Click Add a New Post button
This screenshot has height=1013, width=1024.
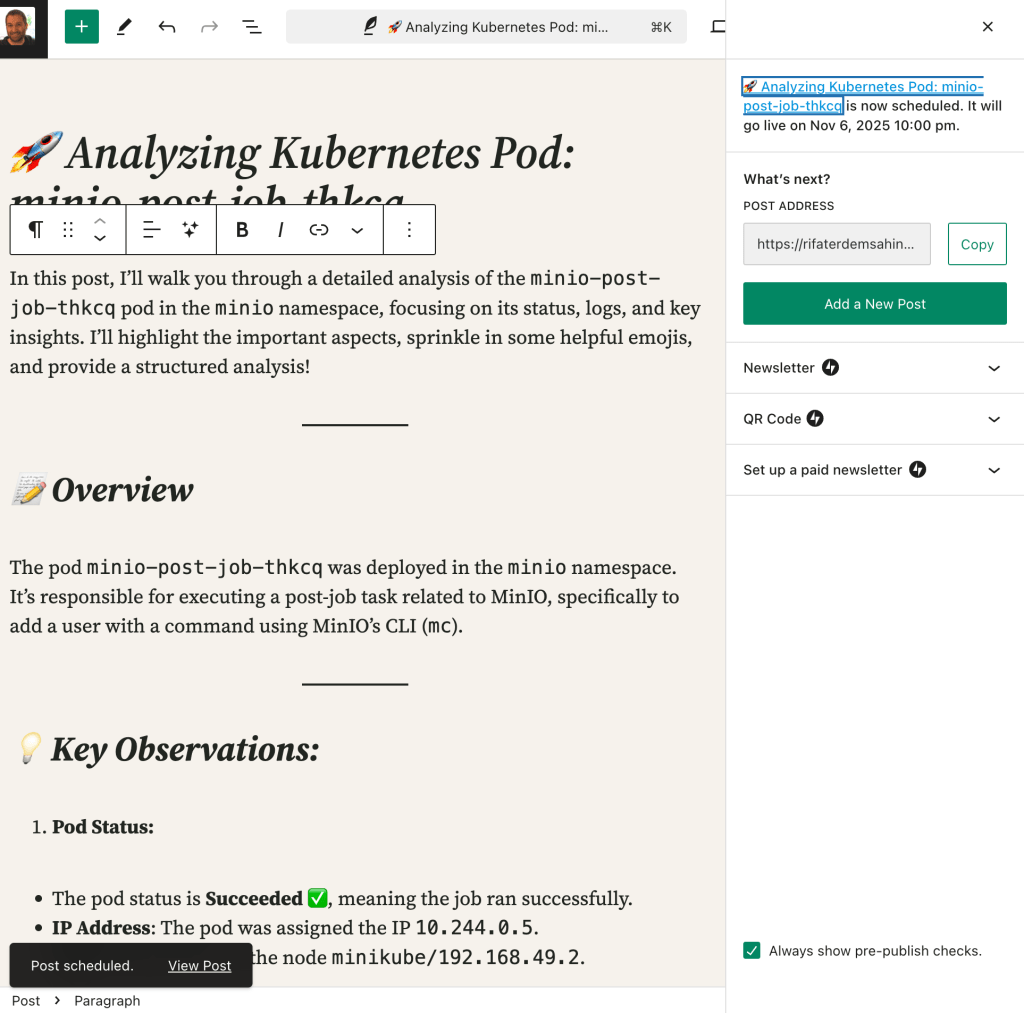click(874, 304)
